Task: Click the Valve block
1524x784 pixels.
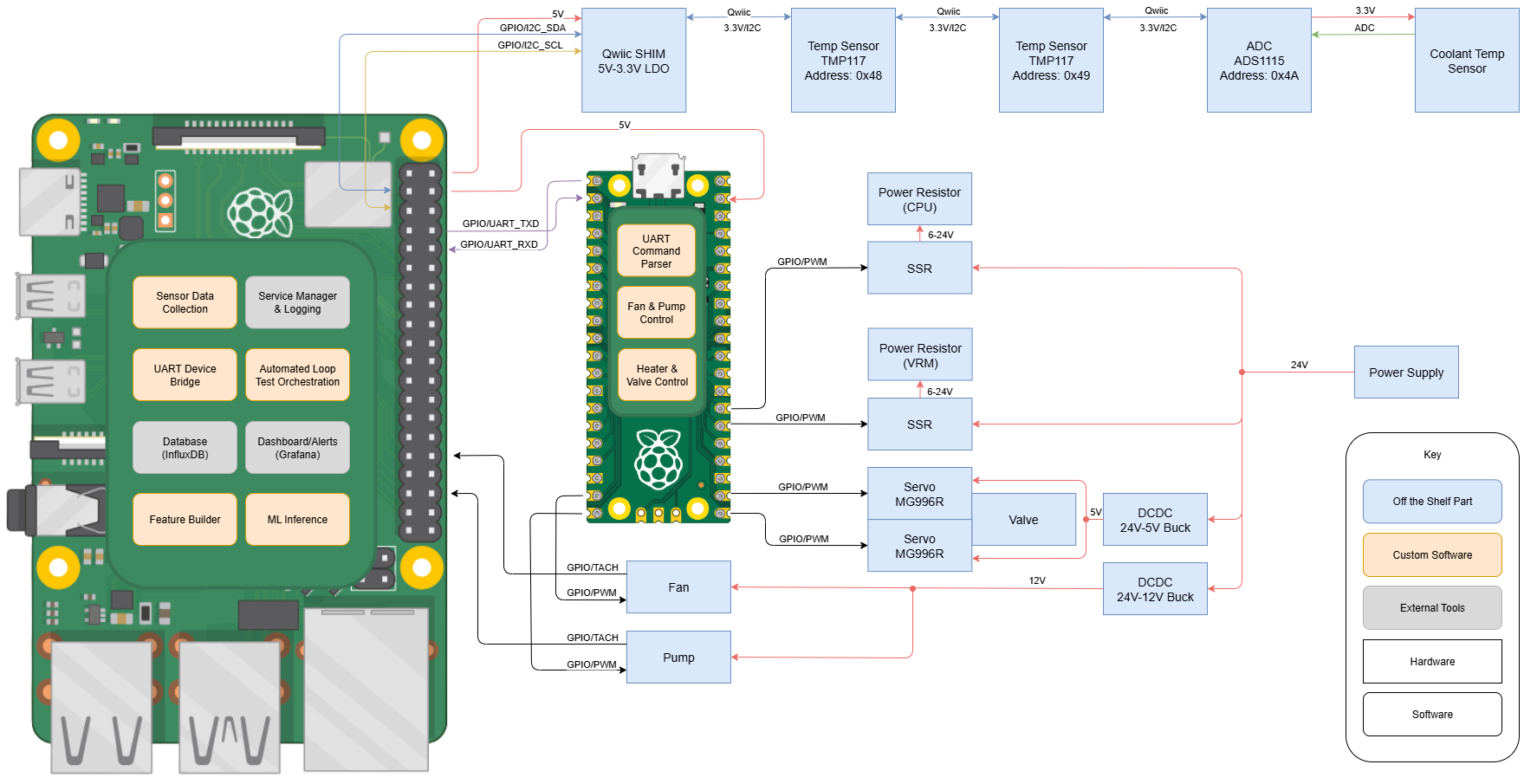Action: click(x=1023, y=520)
